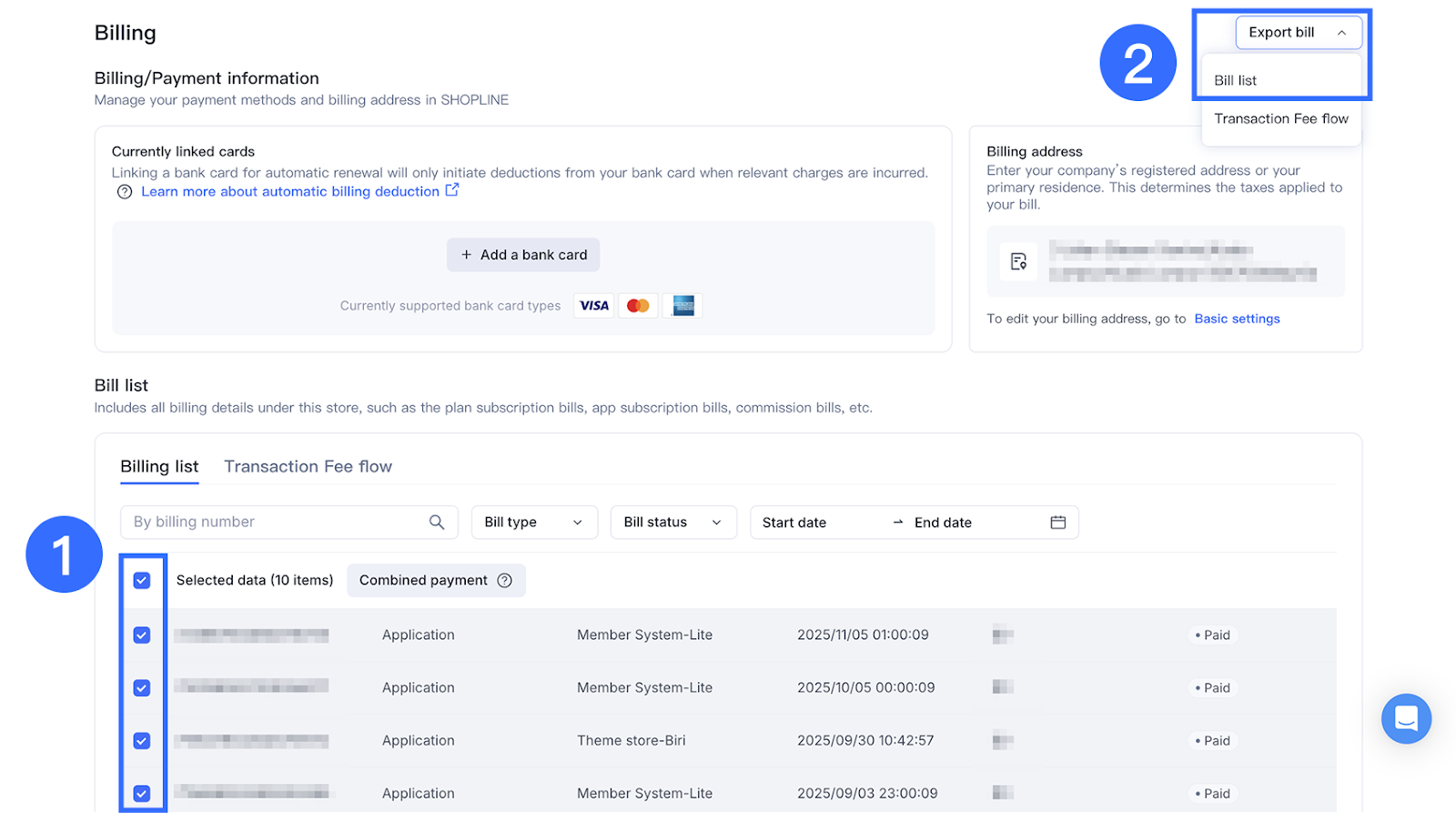Switch to Transaction Fee flow tab
This screenshot has height=813, width=1456.
click(x=308, y=467)
